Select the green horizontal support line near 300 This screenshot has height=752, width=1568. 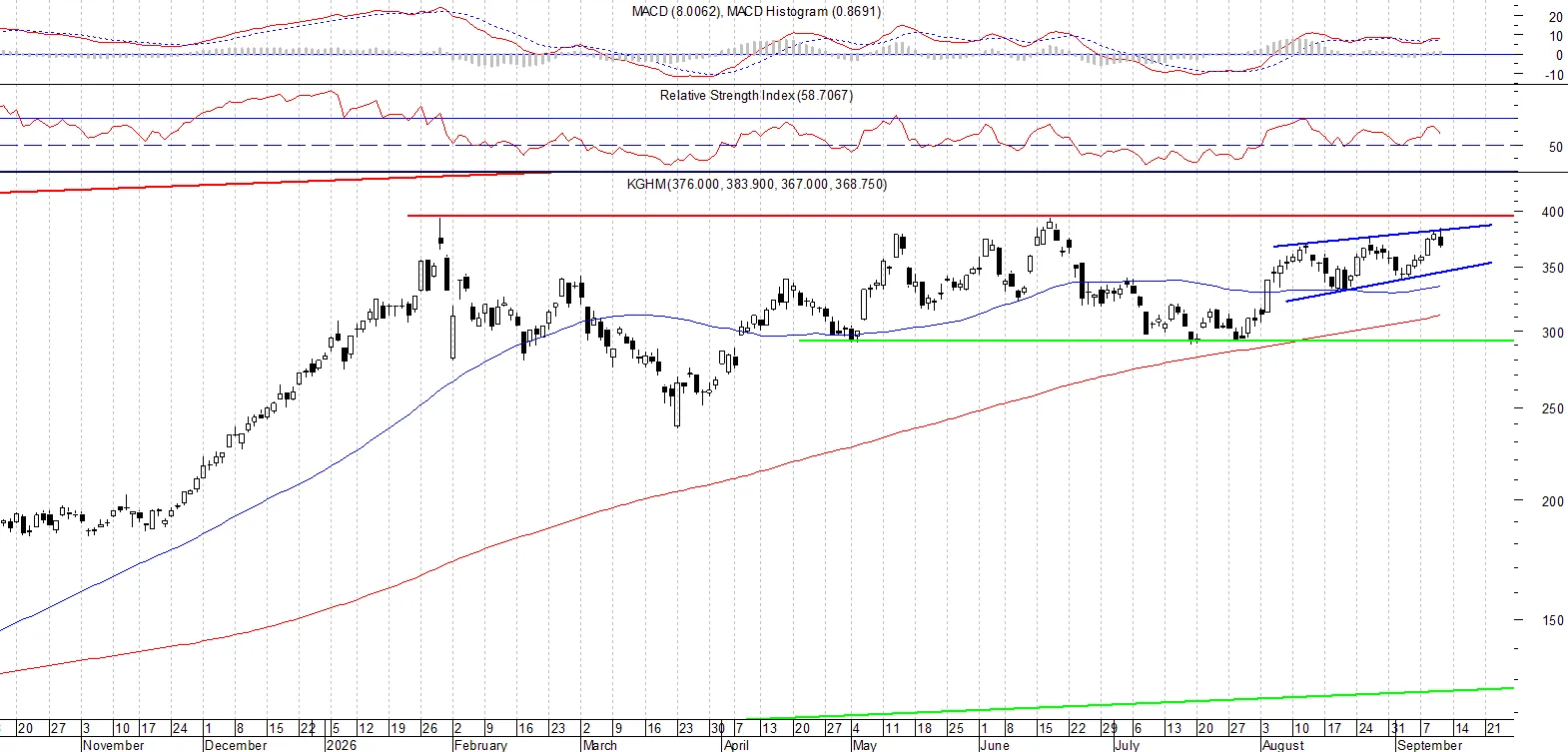(x=1157, y=341)
